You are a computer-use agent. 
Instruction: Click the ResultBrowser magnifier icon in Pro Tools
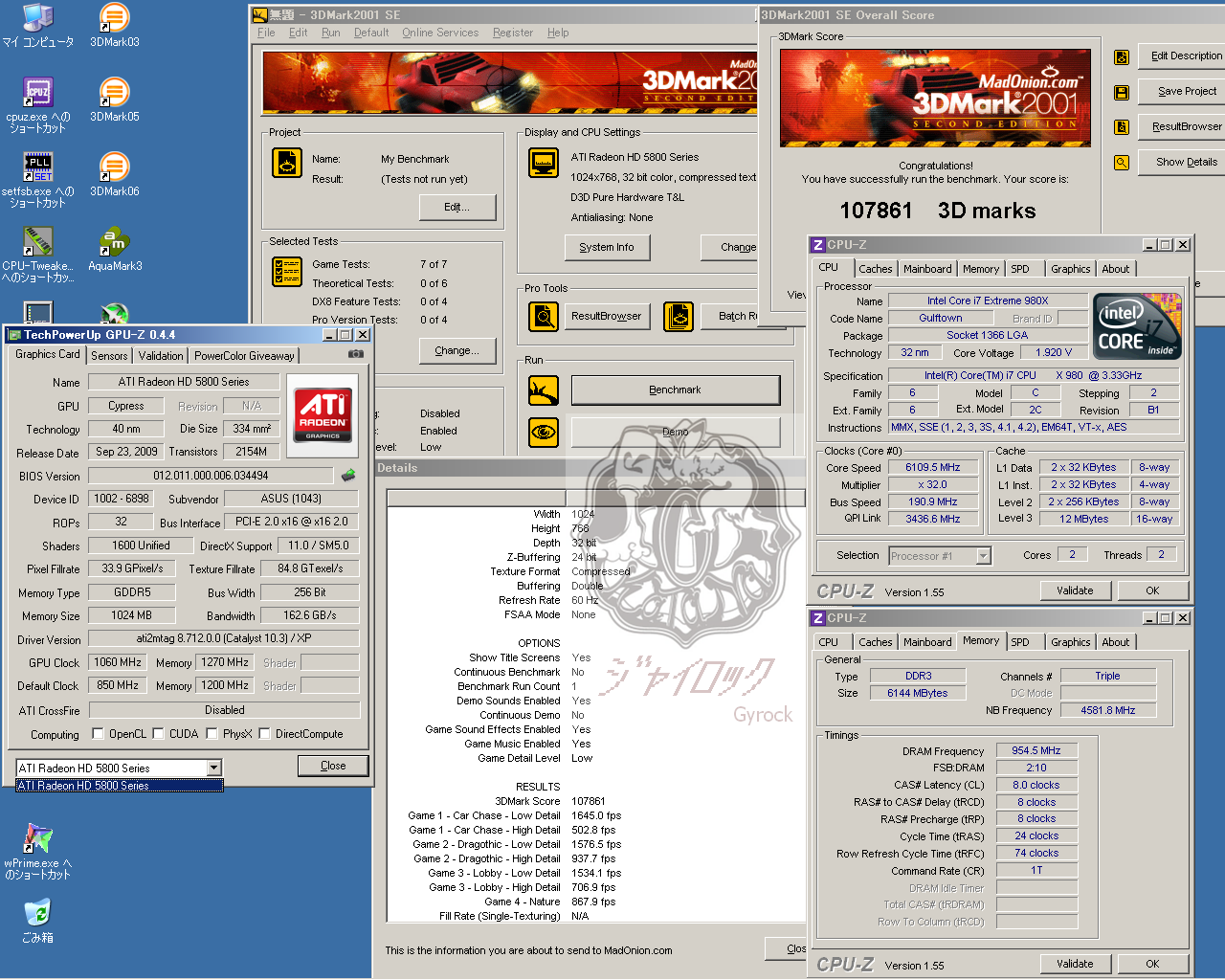544,316
